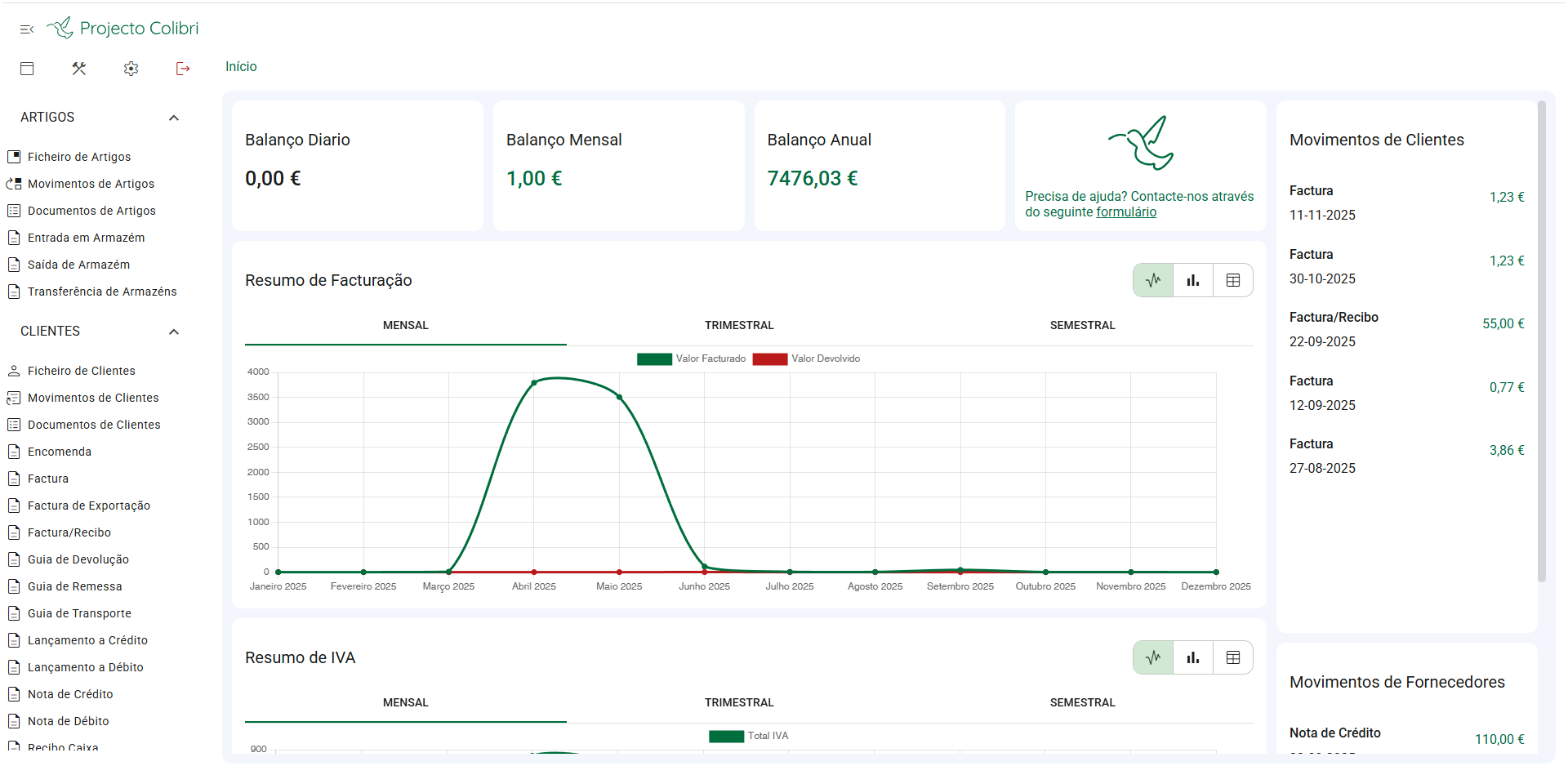This screenshot has height=775, width=1568.
Task: Open Ficheiro de Artigos in sidebar
Action: 79,157
